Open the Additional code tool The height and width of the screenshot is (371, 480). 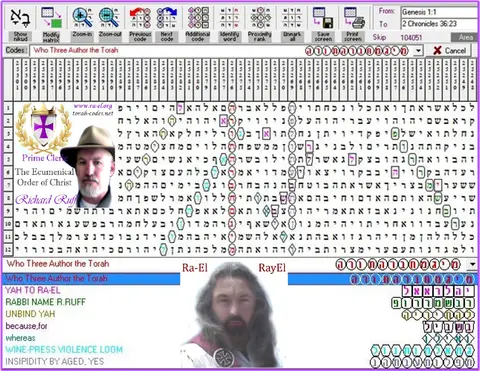point(198,18)
